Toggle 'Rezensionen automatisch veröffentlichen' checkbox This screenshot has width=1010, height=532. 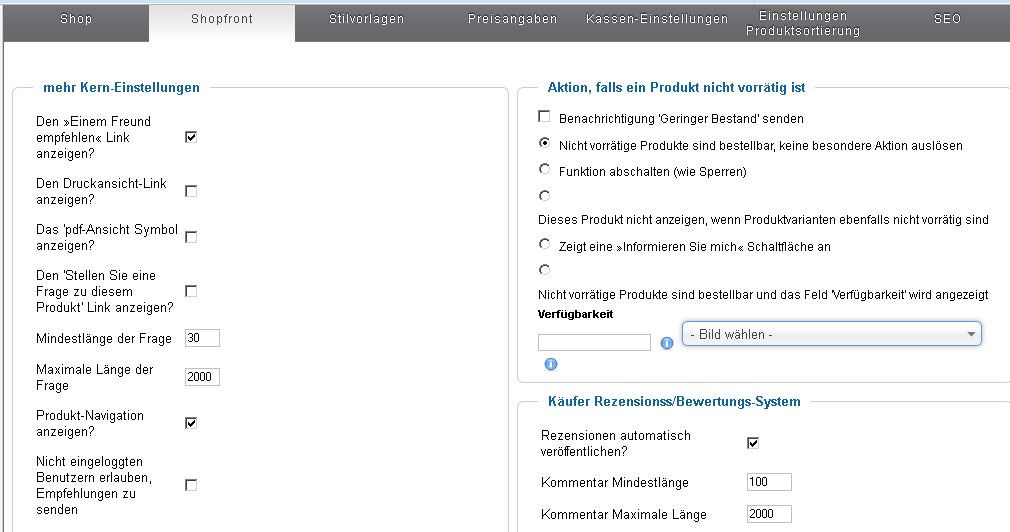tap(753, 443)
